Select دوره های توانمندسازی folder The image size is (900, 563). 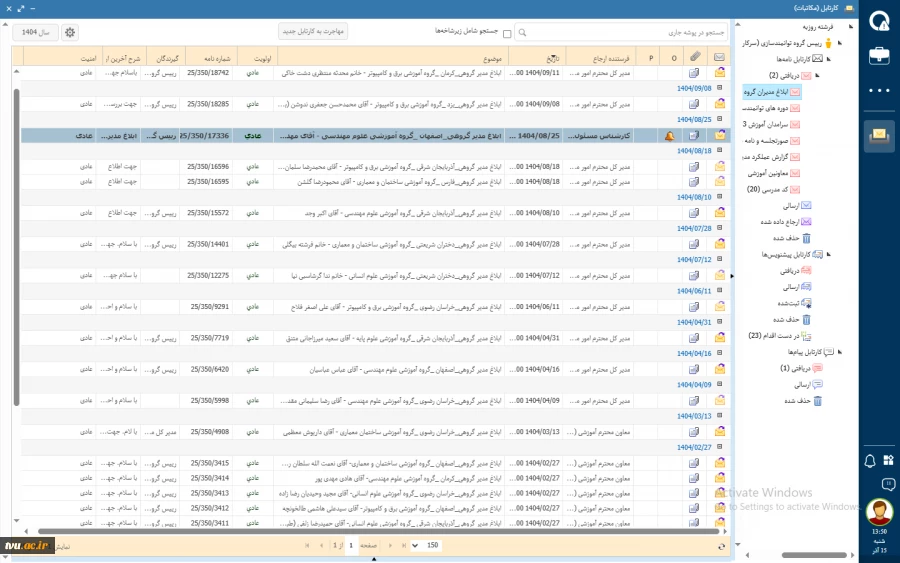tap(771, 108)
